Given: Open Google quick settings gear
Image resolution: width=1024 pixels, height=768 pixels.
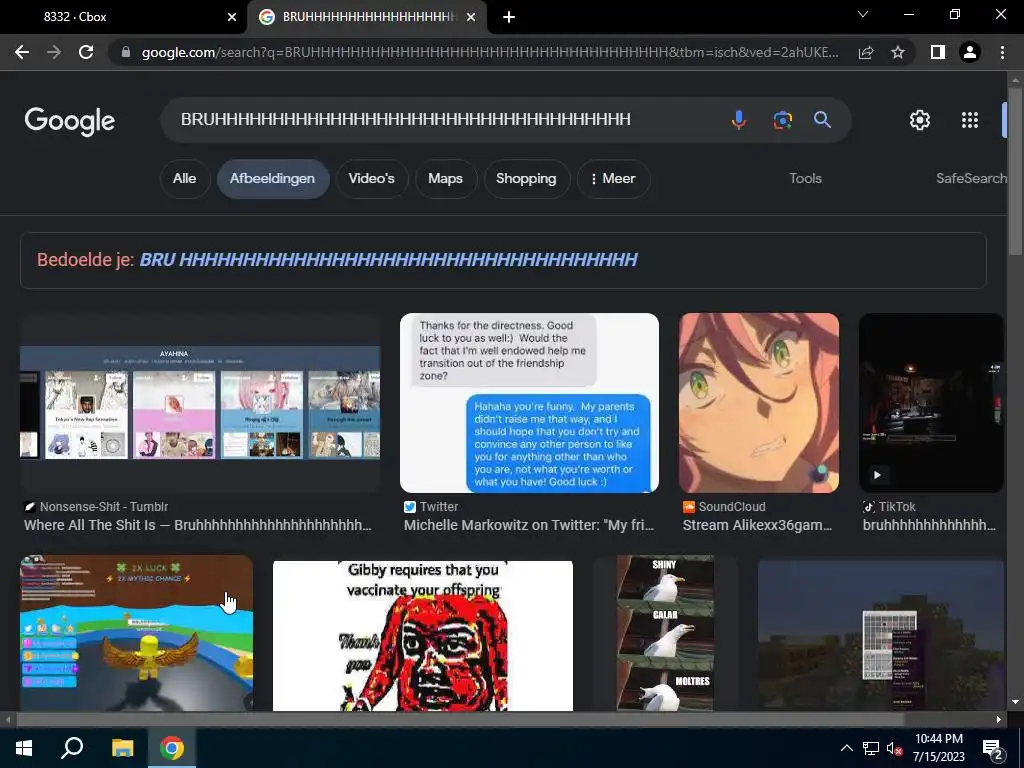Looking at the screenshot, I should pos(920,120).
